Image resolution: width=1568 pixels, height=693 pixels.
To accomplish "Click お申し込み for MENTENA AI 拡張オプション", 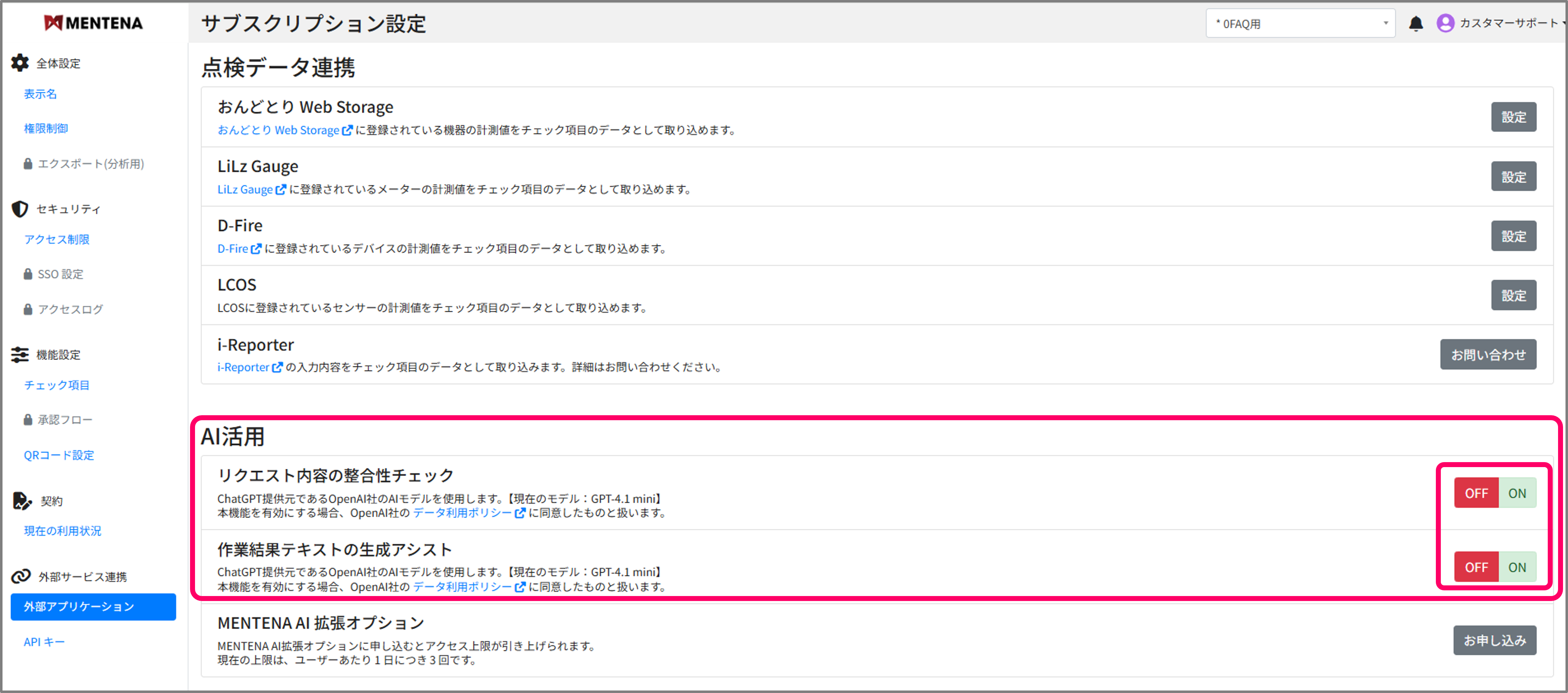I will click(1494, 640).
